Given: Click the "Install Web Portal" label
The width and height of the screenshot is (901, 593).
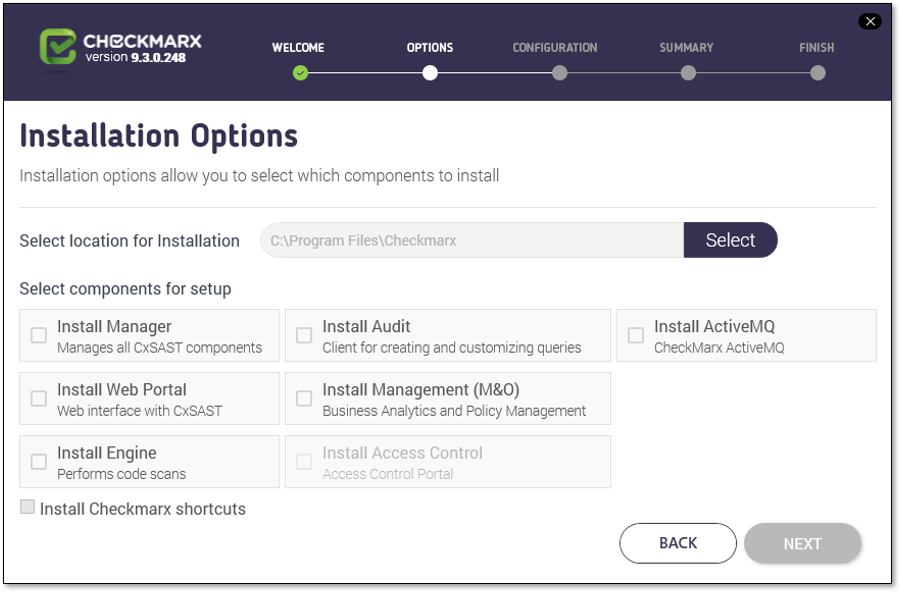Looking at the screenshot, I should click(x=122, y=390).
